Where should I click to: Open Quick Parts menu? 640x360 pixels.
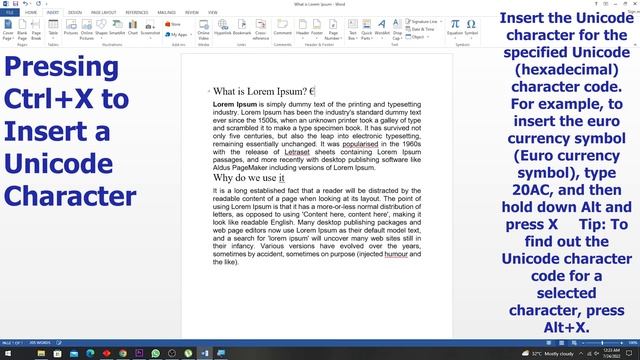367,30
